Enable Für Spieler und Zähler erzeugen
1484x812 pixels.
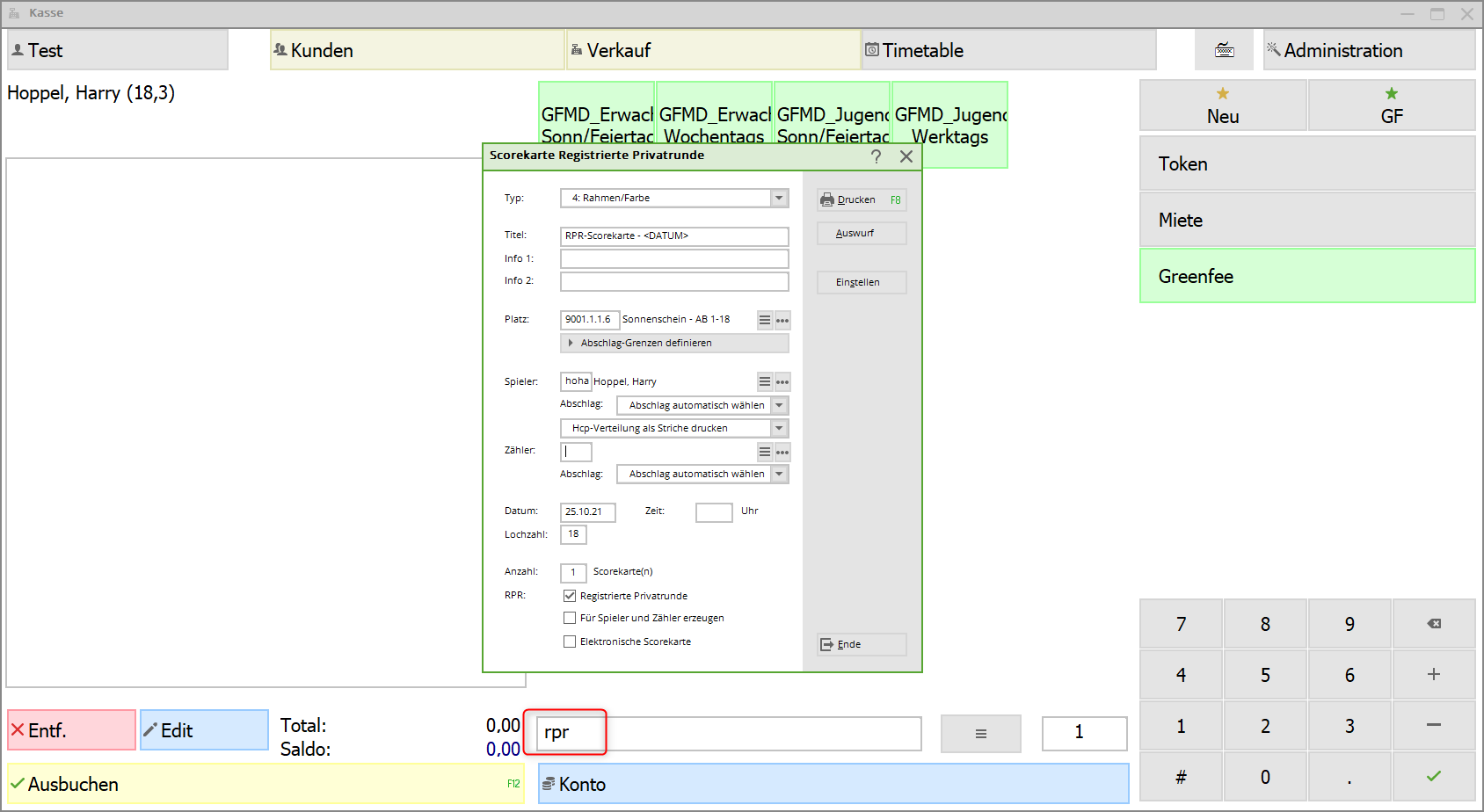coord(570,618)
